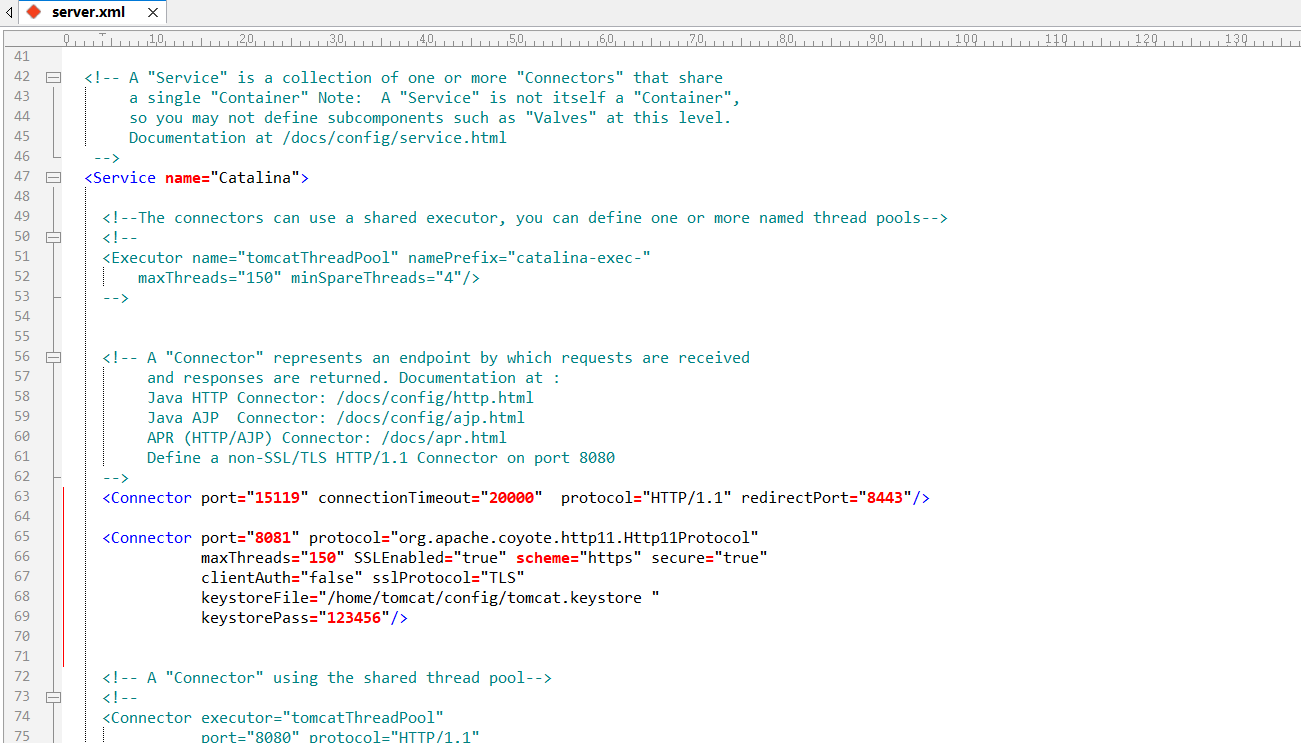Click the 100 mark on the ruler
This screenshot has width=1301, height=743.
[966, 39]
